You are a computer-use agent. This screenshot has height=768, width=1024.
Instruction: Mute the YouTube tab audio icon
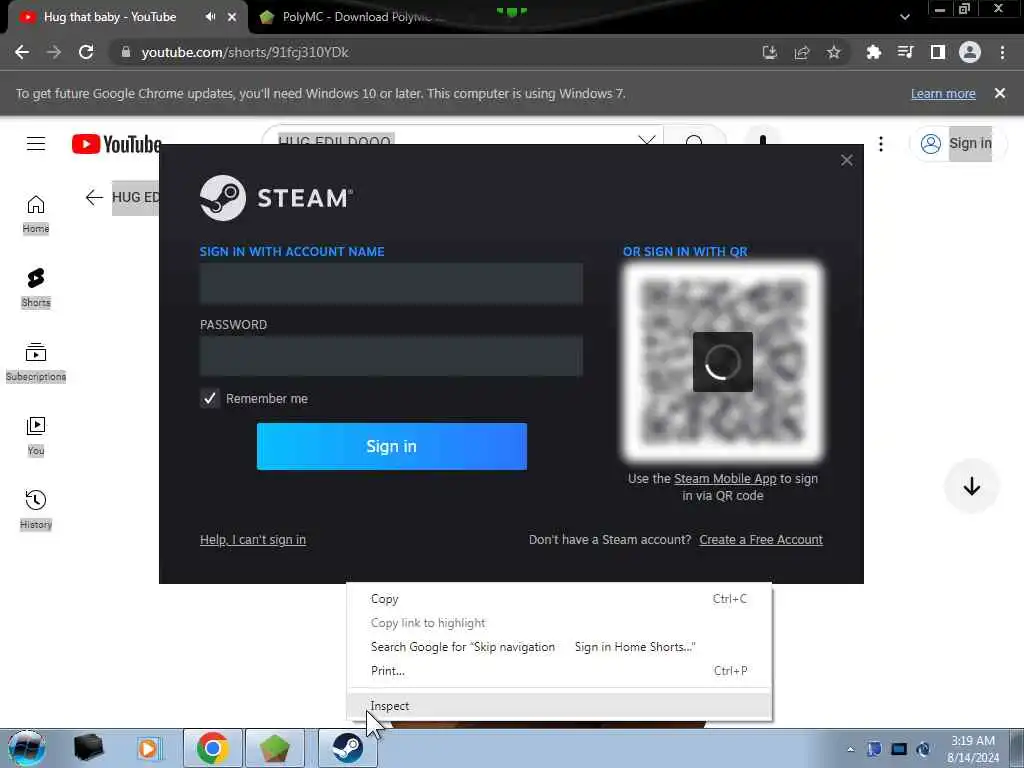[x=210, y=17]
